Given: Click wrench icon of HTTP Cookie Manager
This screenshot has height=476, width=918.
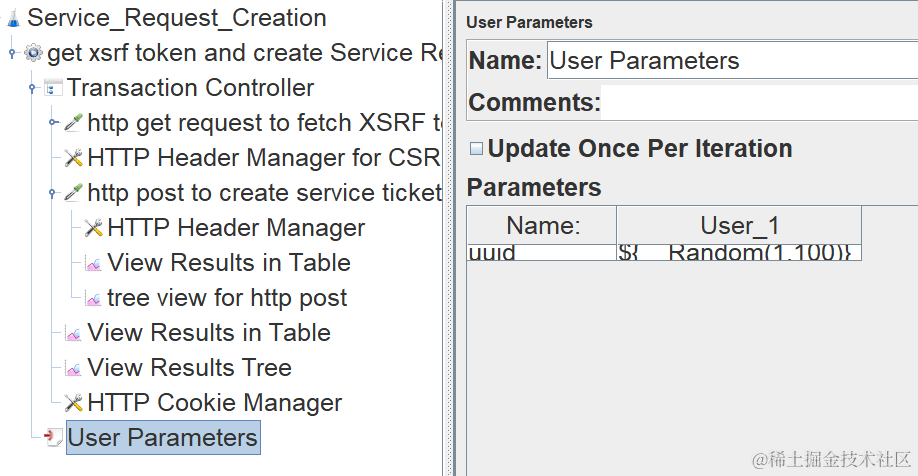Looking at the screenshot, I should click(73, 403).
